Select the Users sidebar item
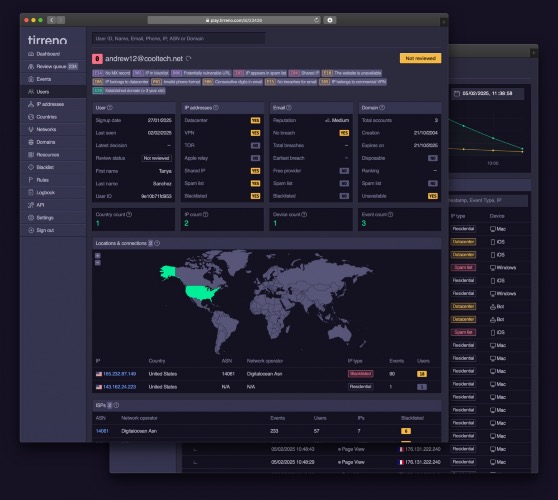The image size is (558, 500). click(53, 92)
